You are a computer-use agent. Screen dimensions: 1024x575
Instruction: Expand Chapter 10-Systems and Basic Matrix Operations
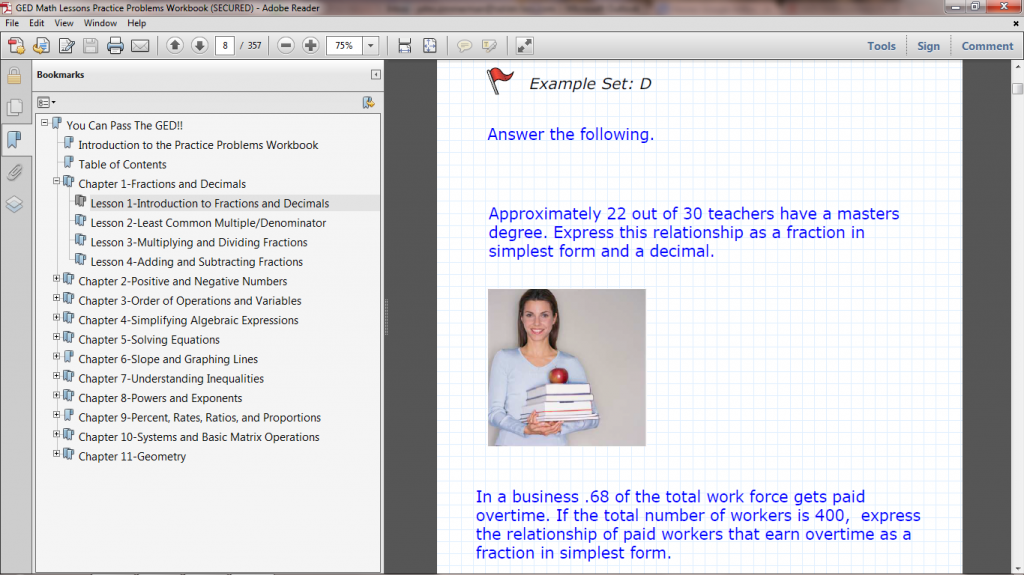[x=57, y=435]
